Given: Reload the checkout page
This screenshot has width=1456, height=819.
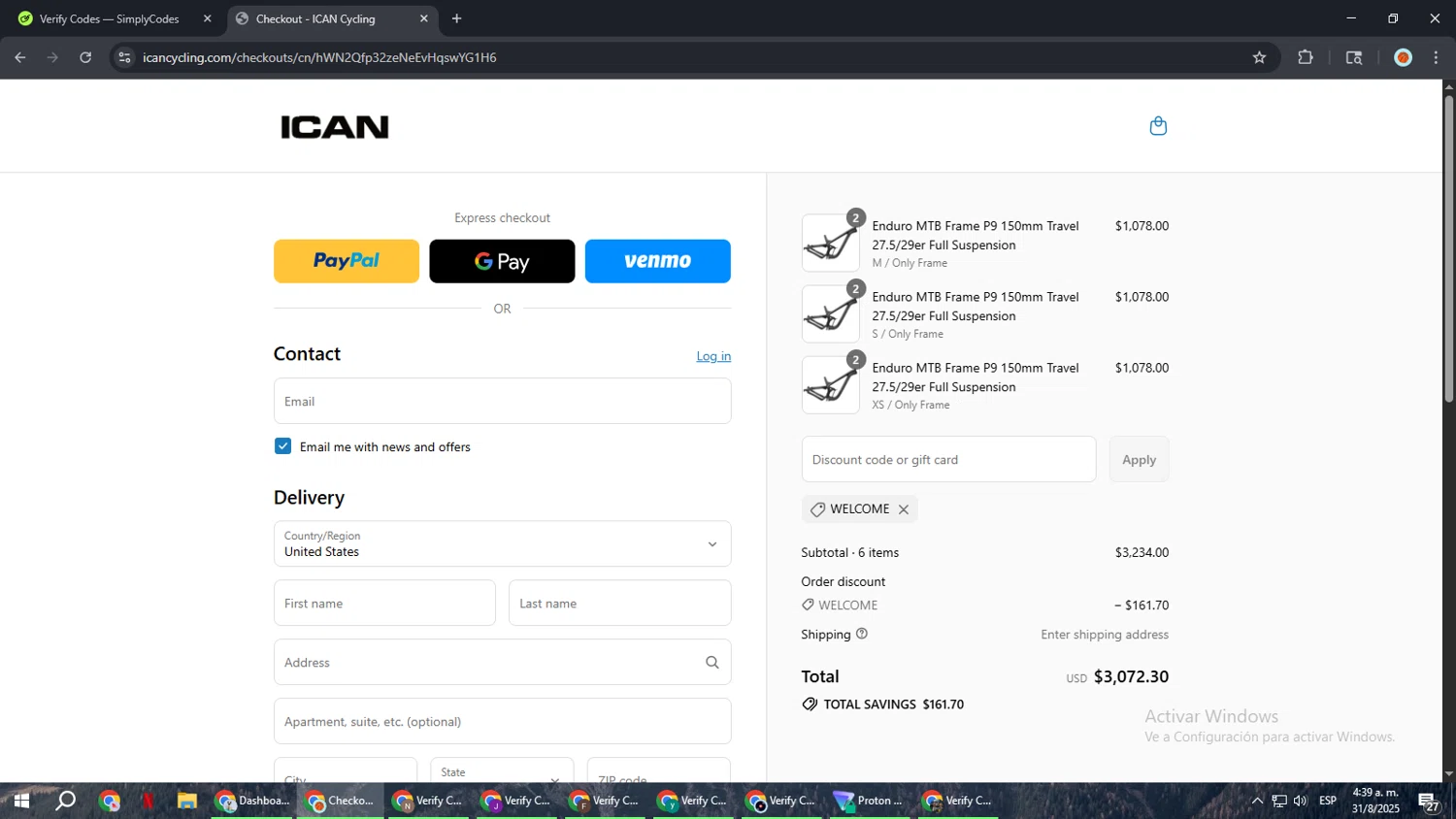Looking at the screenshot, I should coord(85,57).
